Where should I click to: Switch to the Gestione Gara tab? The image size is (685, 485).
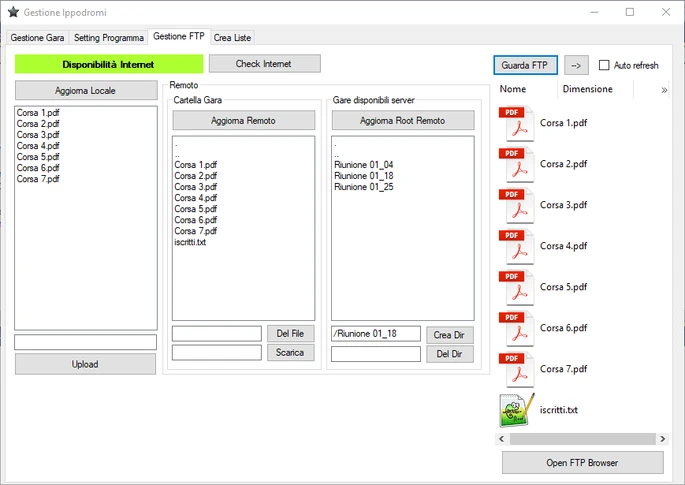38,38
